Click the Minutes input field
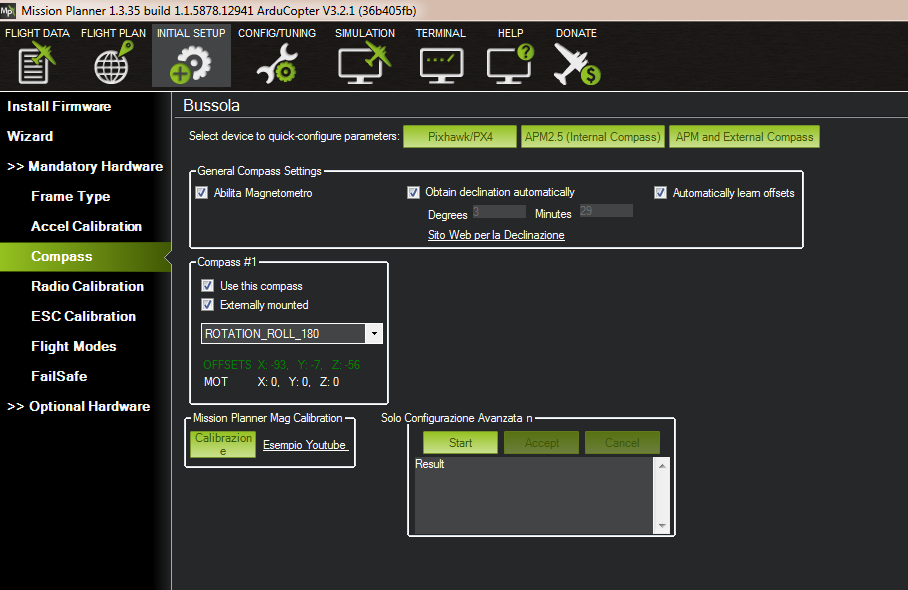Image resolution: width=908 pixels, height=590 pixels. pyautogui.click(x=606, y=211)
